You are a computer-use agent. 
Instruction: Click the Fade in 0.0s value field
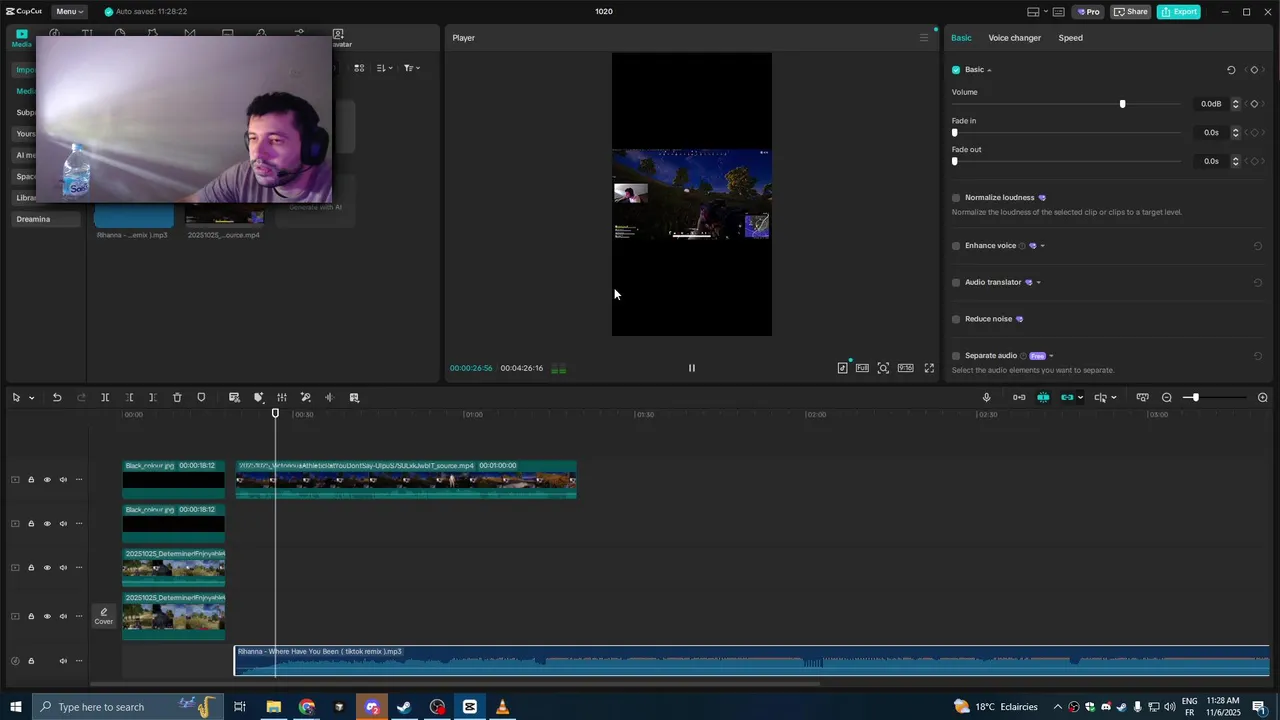(x=1210, y=132)
